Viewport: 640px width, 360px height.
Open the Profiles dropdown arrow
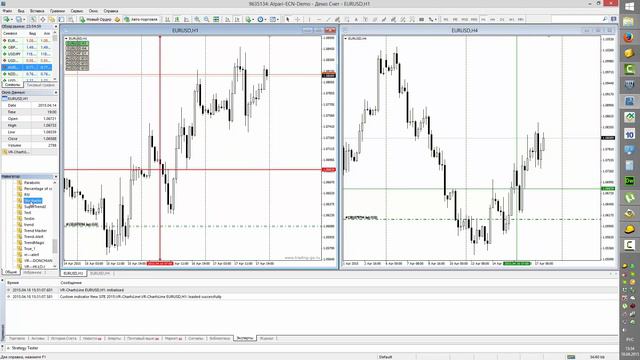24,19
